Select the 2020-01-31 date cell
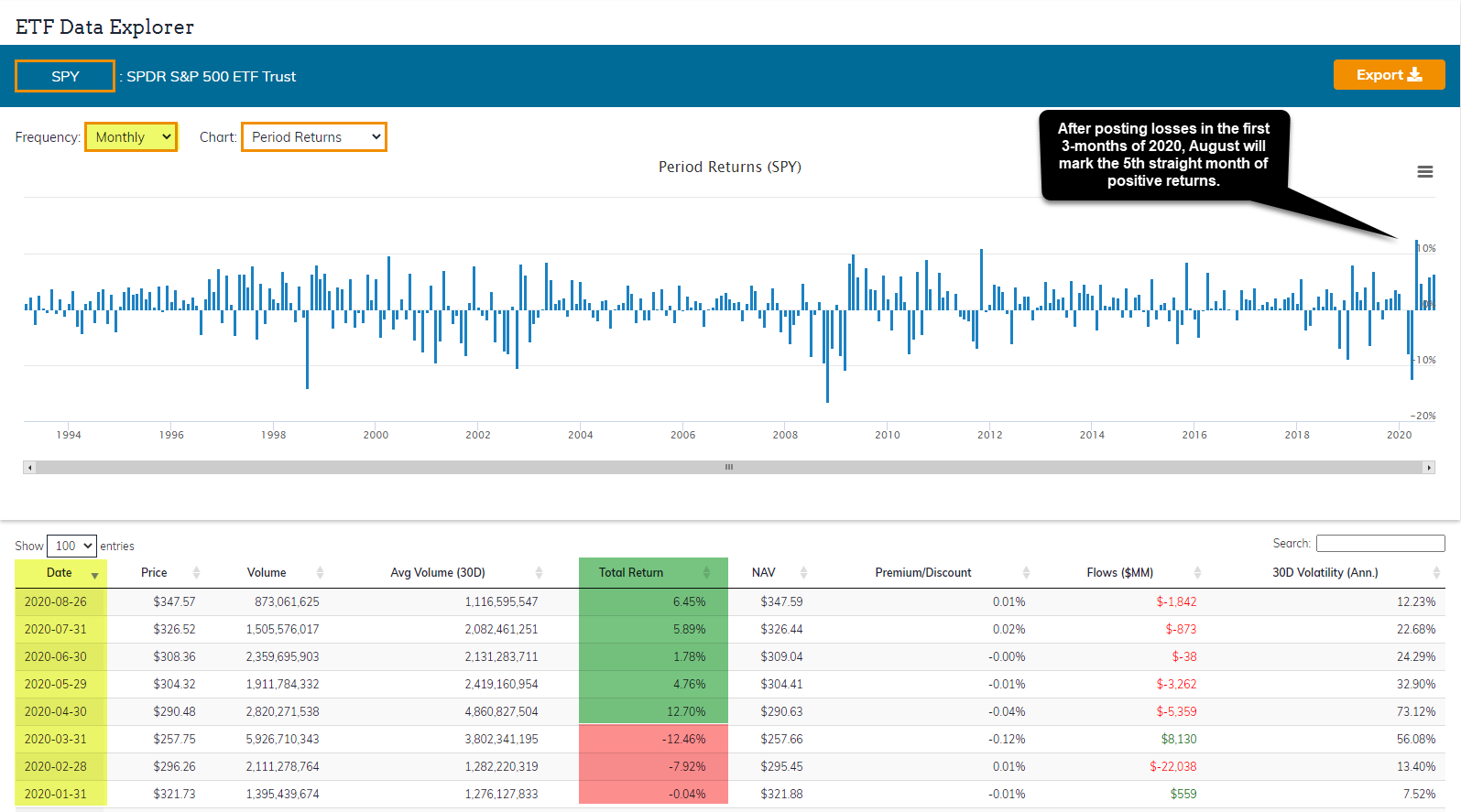The image size is (1461, 812). pos(56,794)
